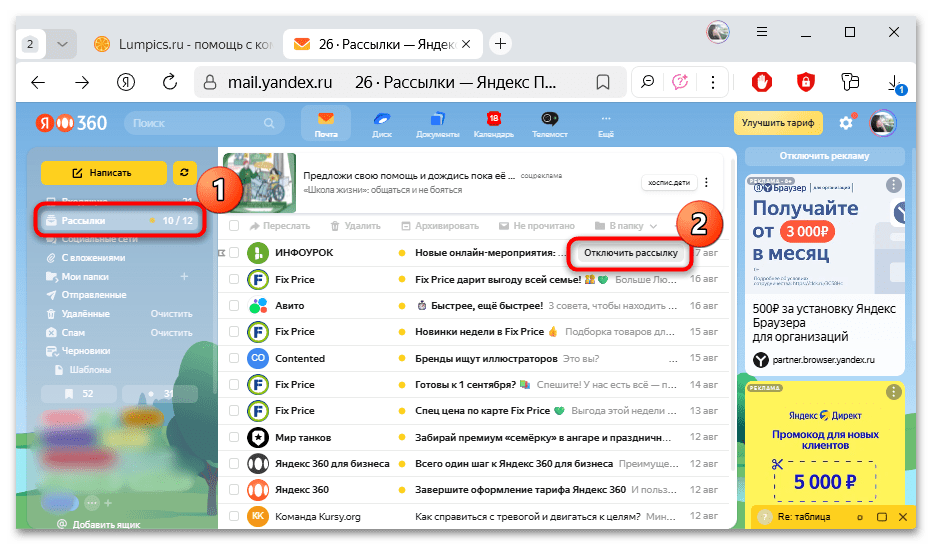Image resolution: width=932 pixels, height=545 pixels.
Task: Expand the В папку dropdown
Action: point(626,226)
